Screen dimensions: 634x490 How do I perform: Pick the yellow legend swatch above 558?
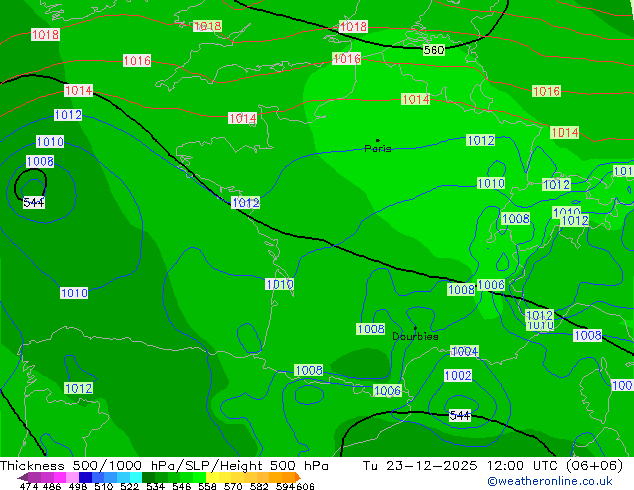tap(212, 477)
